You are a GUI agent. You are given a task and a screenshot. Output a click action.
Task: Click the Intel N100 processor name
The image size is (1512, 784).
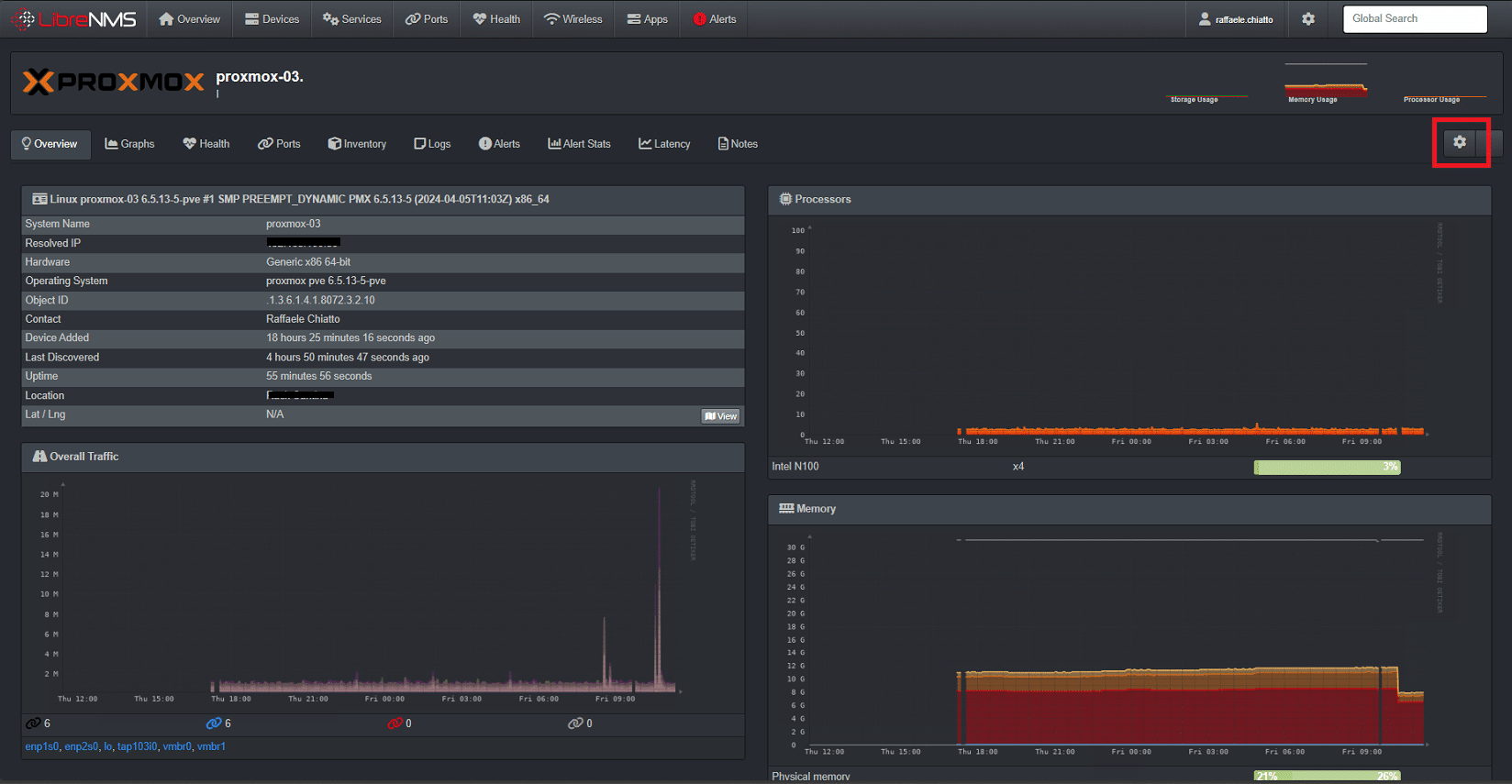pyautogui.click(x=795, y=467)
